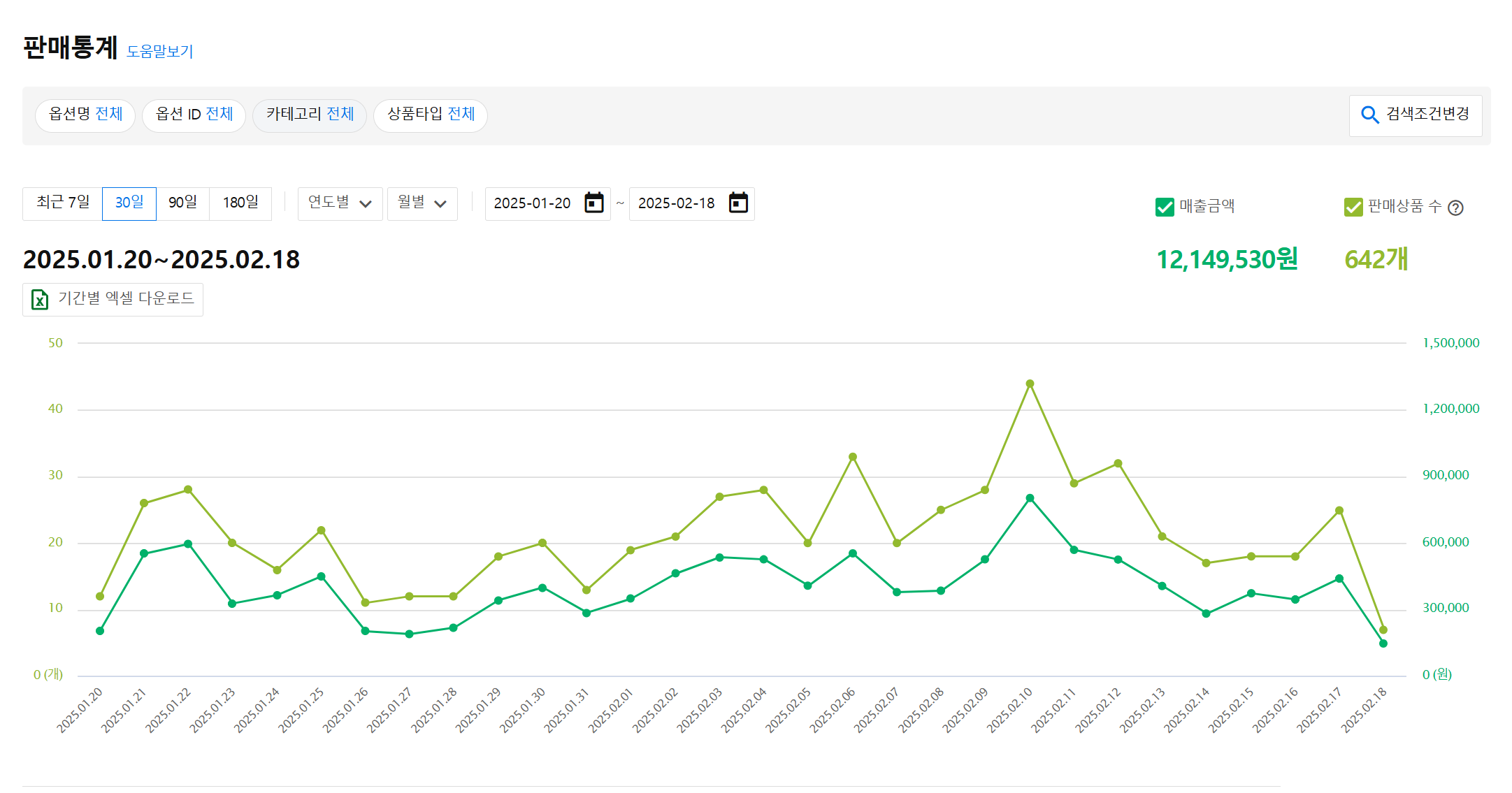This screenshot has height=793, width=1512.
Task: Click the 상품타입 전체 filter chip
Action: click(431, 115)
